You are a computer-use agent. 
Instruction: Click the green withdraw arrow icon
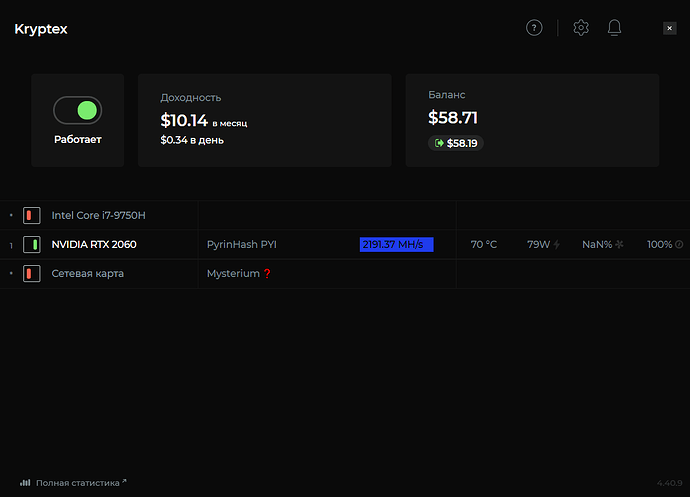click(439, 143)
